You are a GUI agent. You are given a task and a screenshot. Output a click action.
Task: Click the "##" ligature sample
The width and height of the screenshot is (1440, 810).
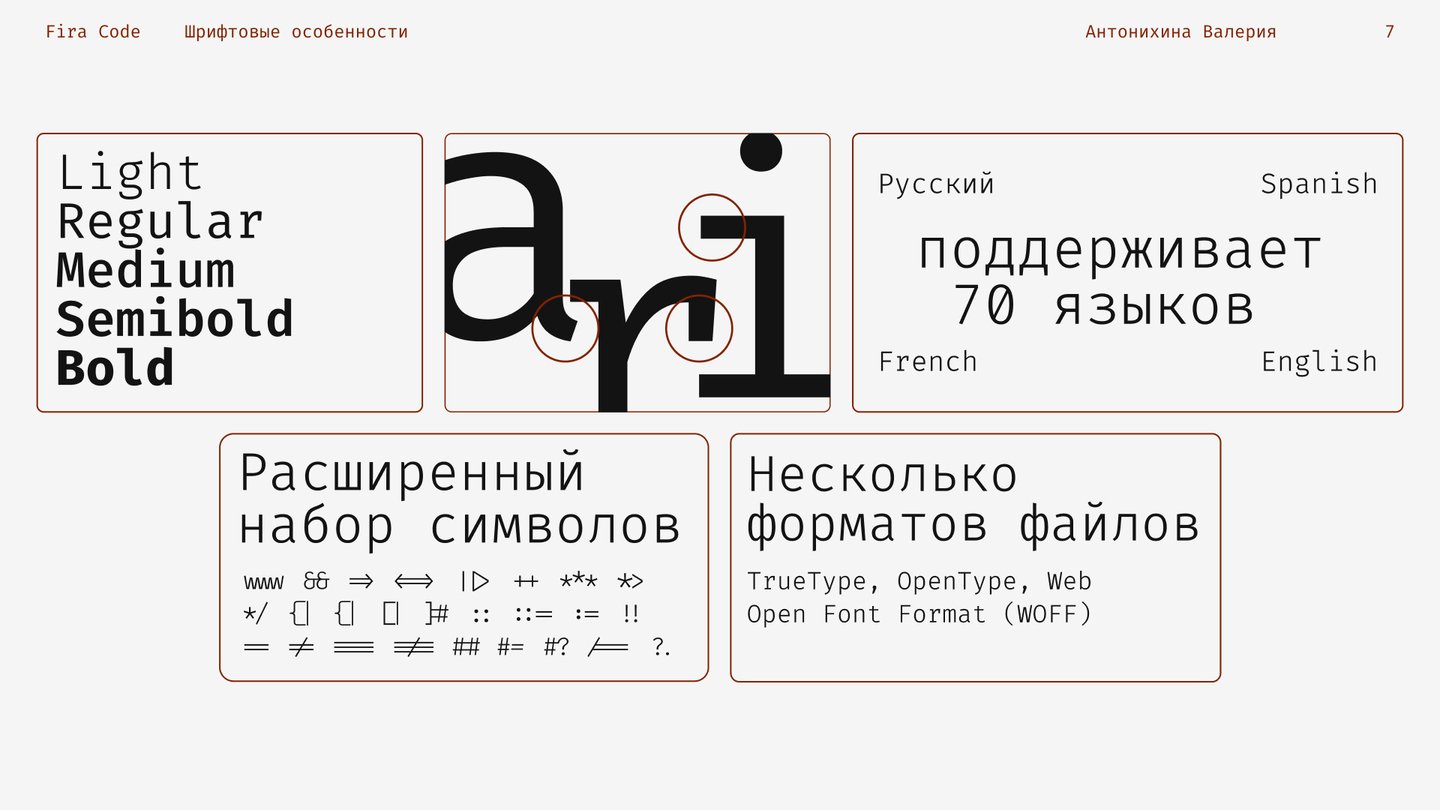pos(466,647)
